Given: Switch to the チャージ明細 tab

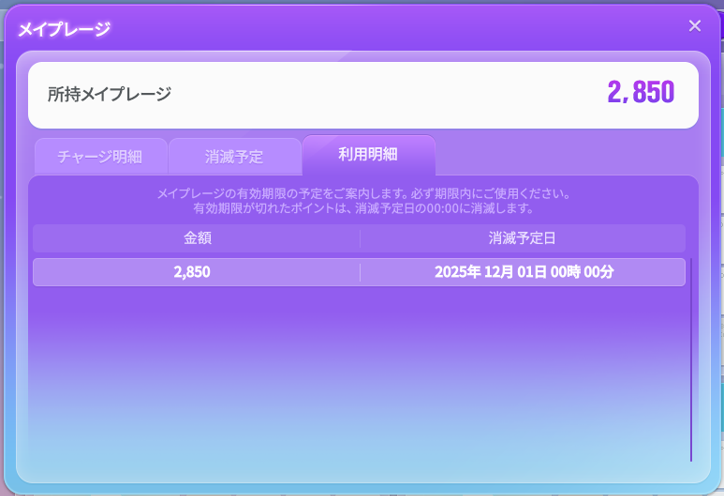Looking at the screenshot, I should (x=100, y=157).
